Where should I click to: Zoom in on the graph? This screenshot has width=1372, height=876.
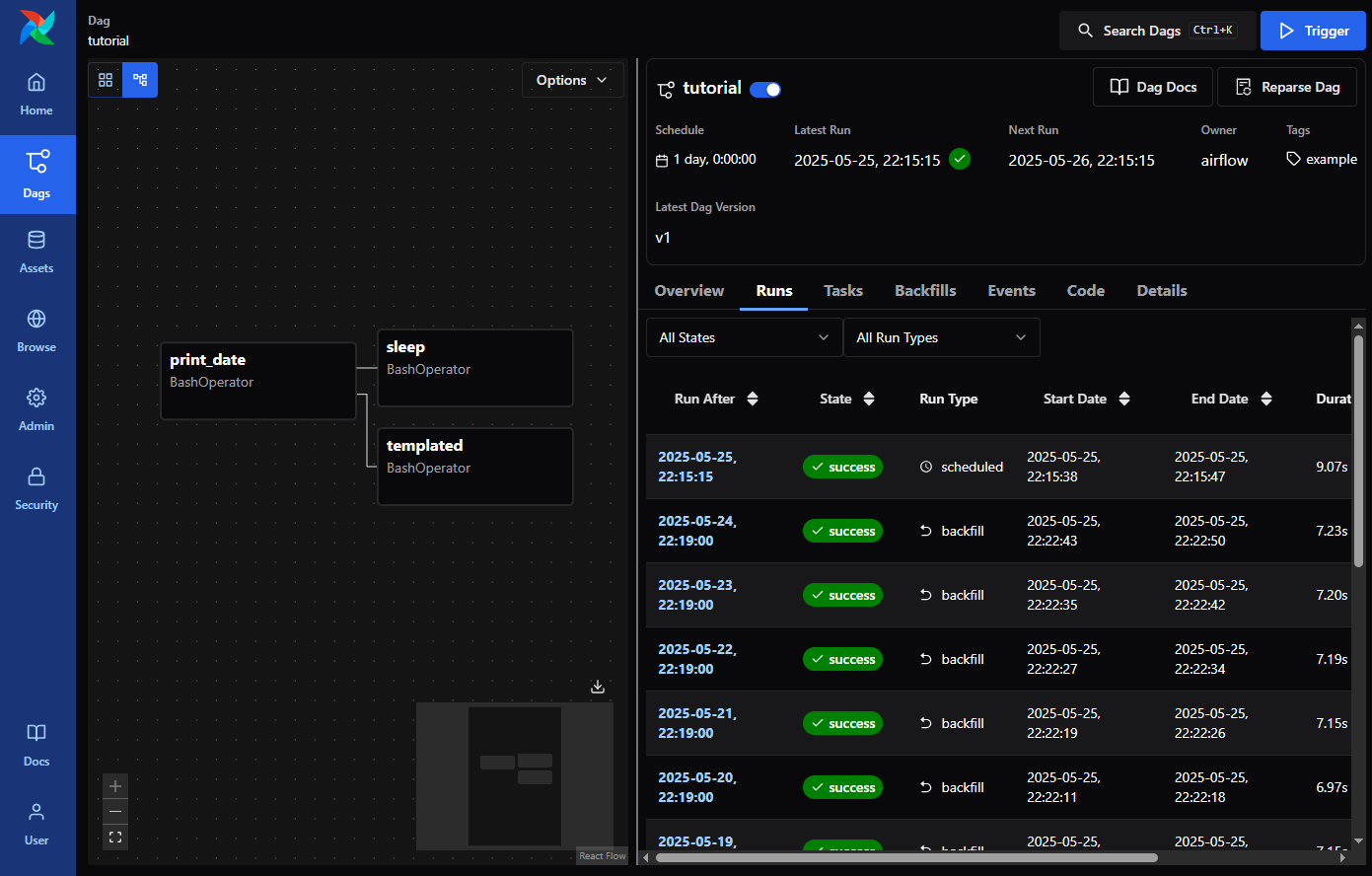pos(115,786)
